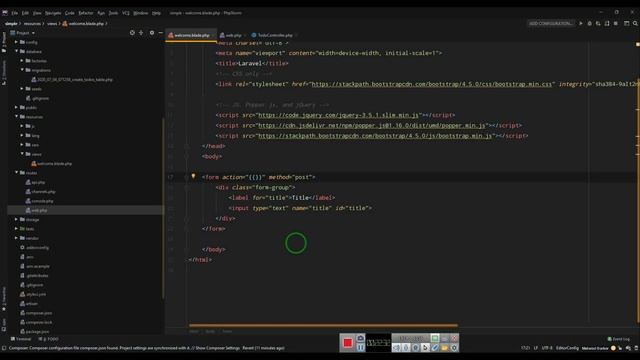
Task: Click the editor horizontal scrollbar
Action: point(323,326)
